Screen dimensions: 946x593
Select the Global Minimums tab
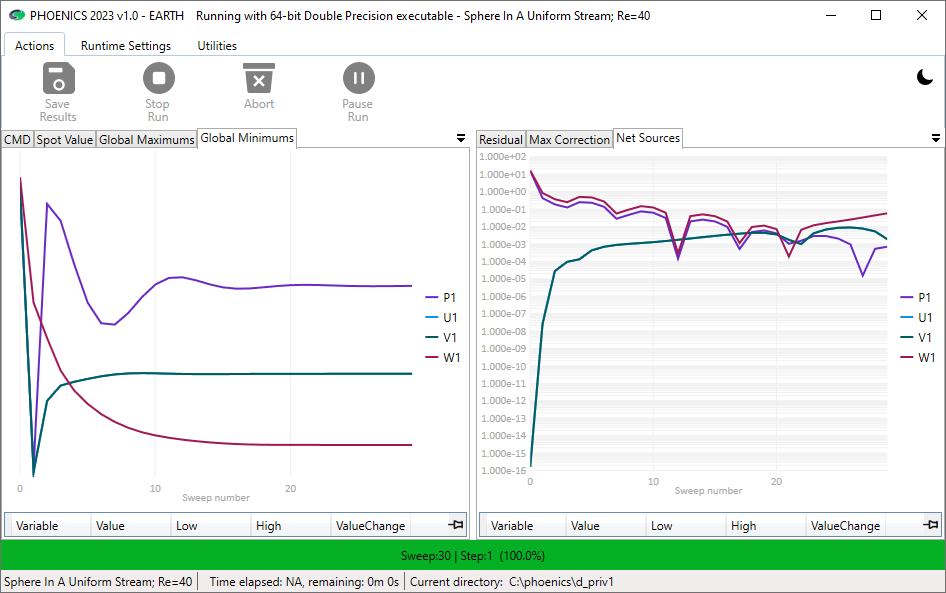(247, 138)
